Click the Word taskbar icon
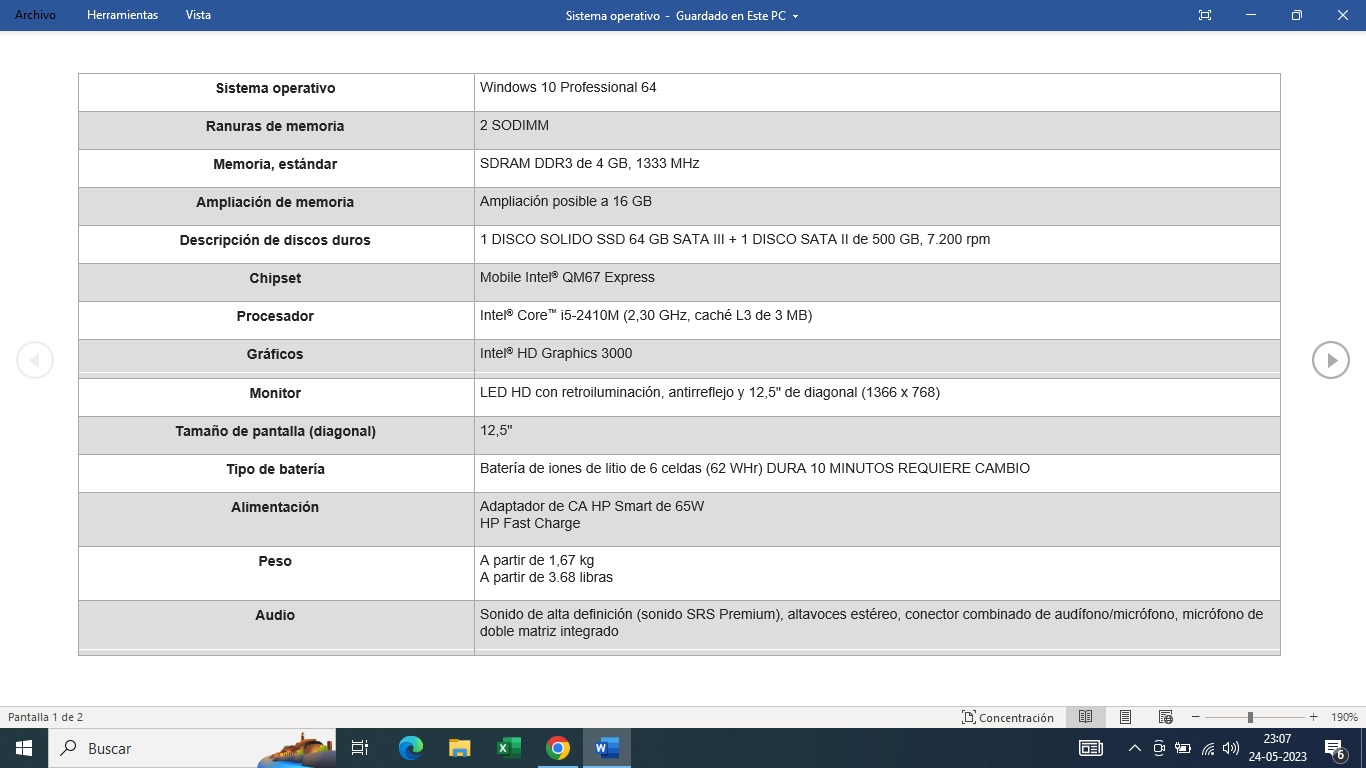The height and width of the screenshot is (768, 1366). coord(606,748)
